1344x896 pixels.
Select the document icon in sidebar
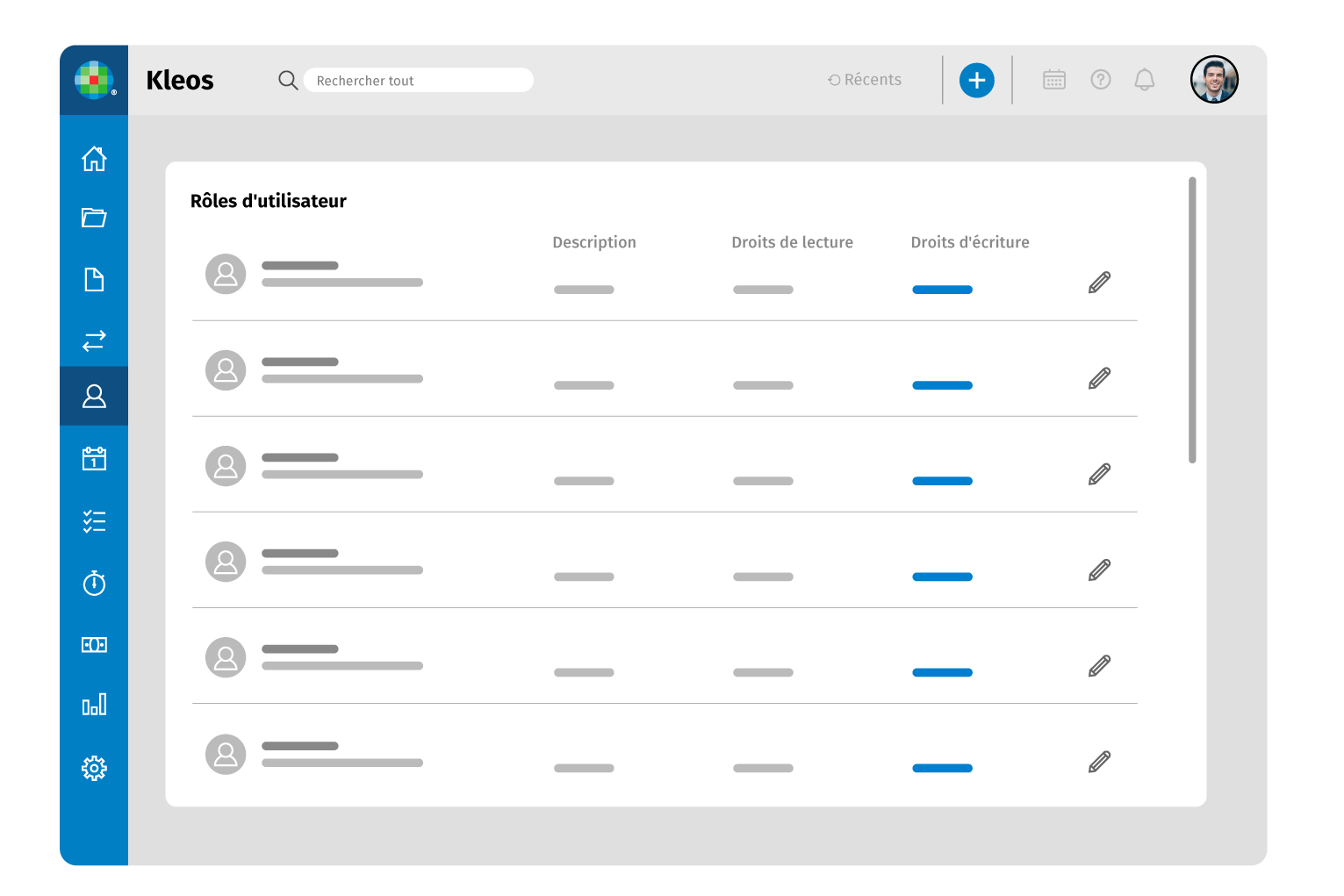coord(94,280)
